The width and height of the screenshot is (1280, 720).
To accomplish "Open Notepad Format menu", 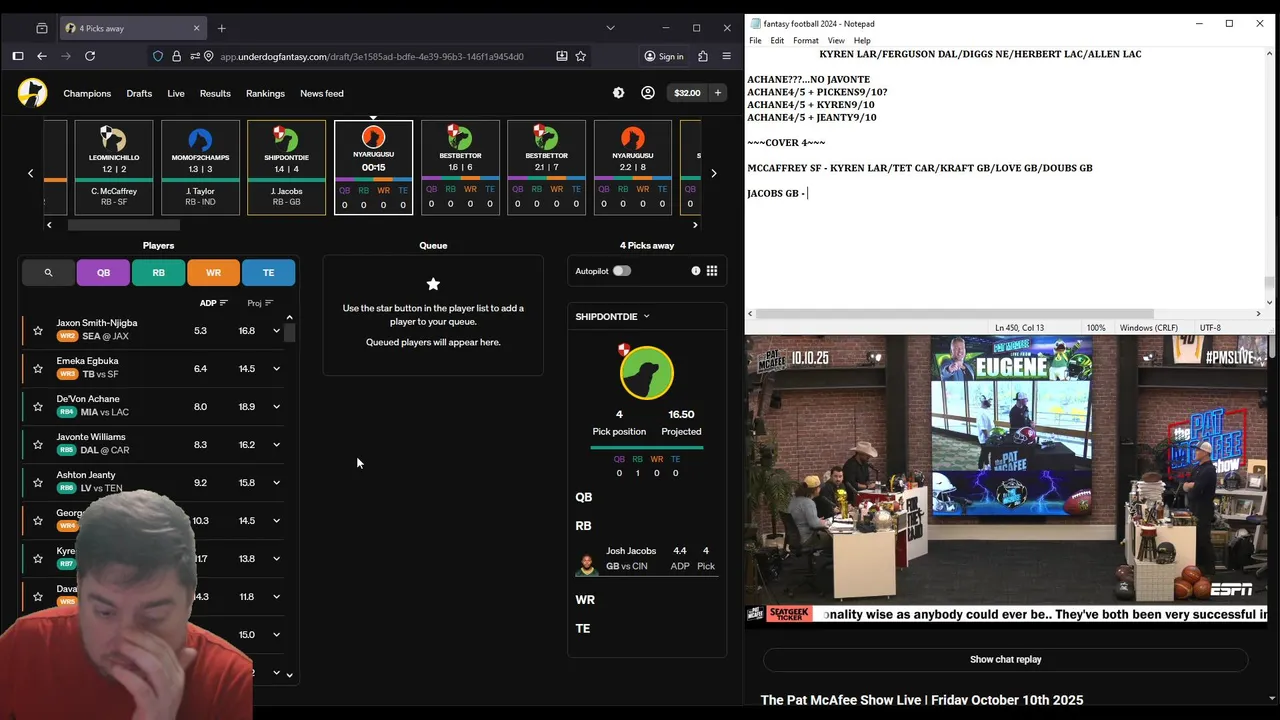I will (x=806, y=40).
